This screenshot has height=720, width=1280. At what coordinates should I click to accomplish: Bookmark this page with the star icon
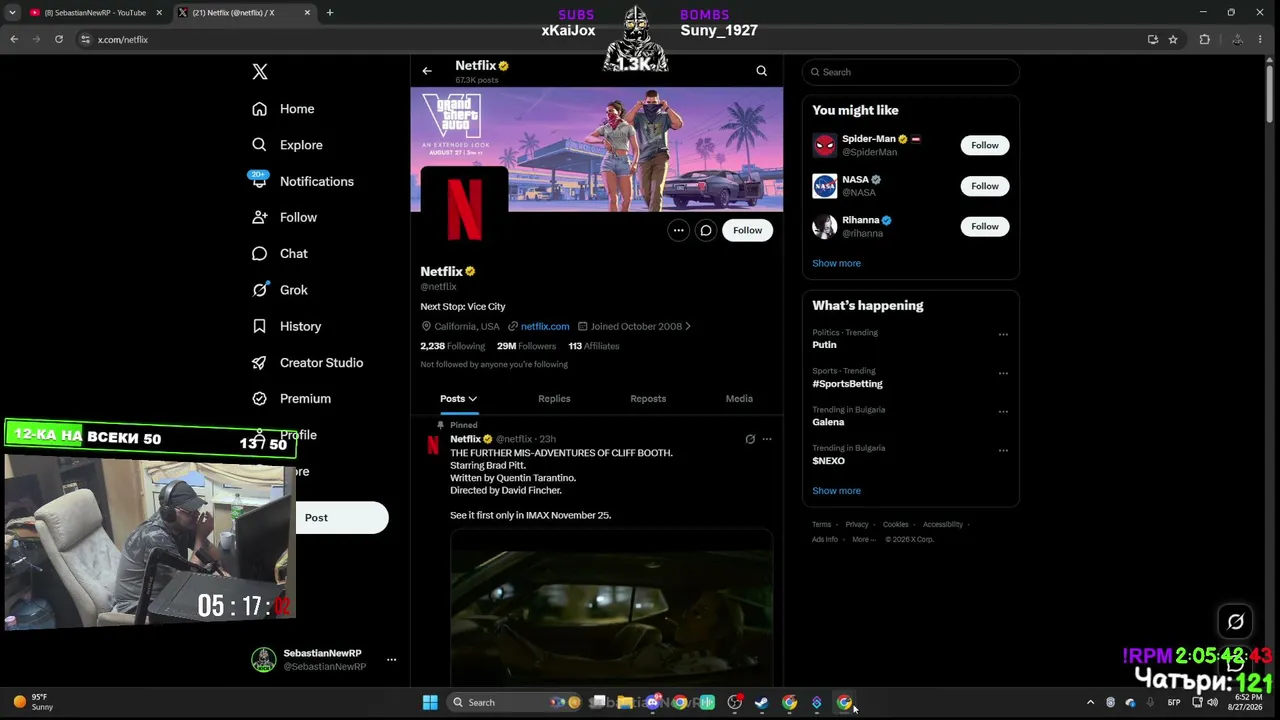(1173, 39)
